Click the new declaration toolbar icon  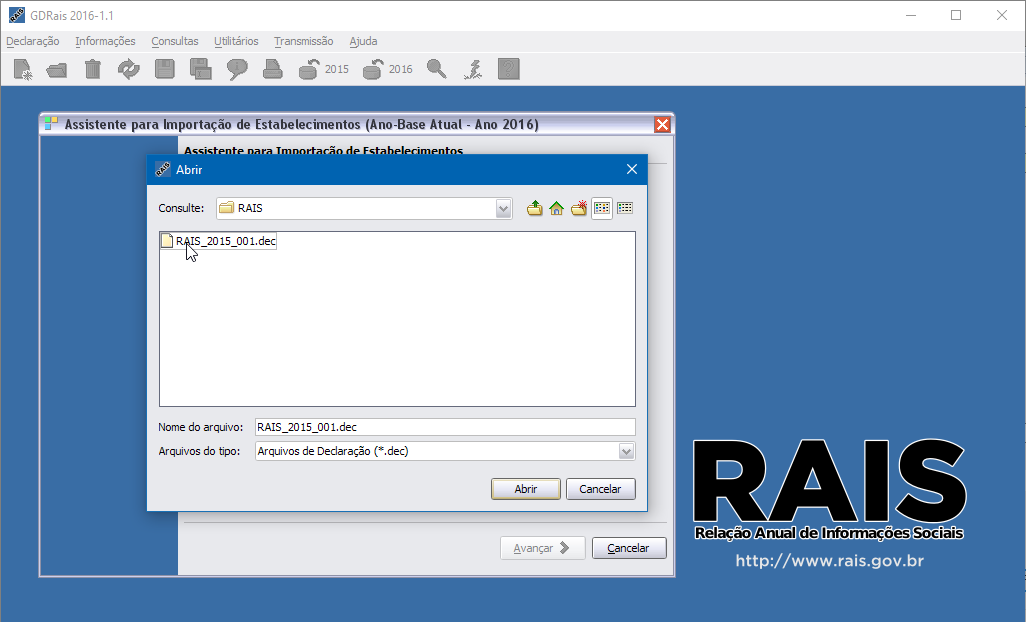pos(23,69)
